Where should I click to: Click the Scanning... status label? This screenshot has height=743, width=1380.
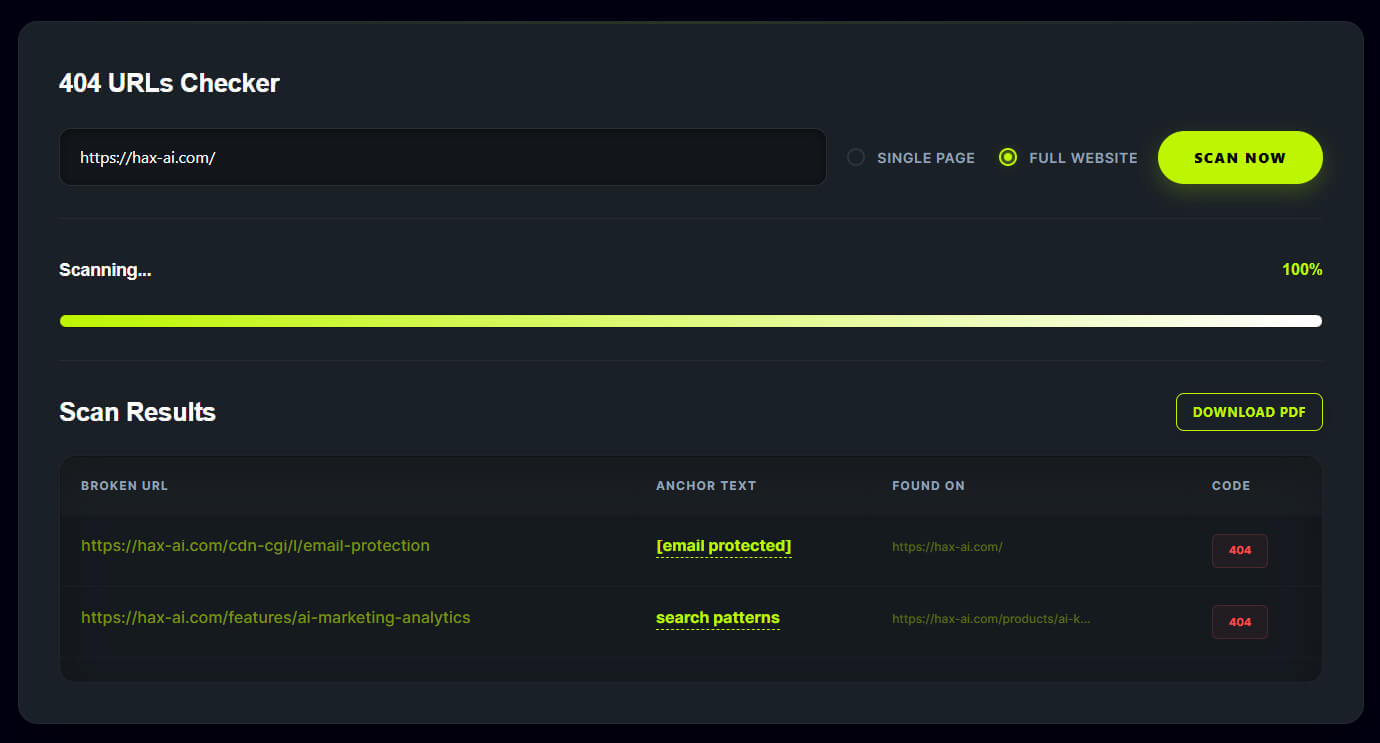tap(105, 270)
